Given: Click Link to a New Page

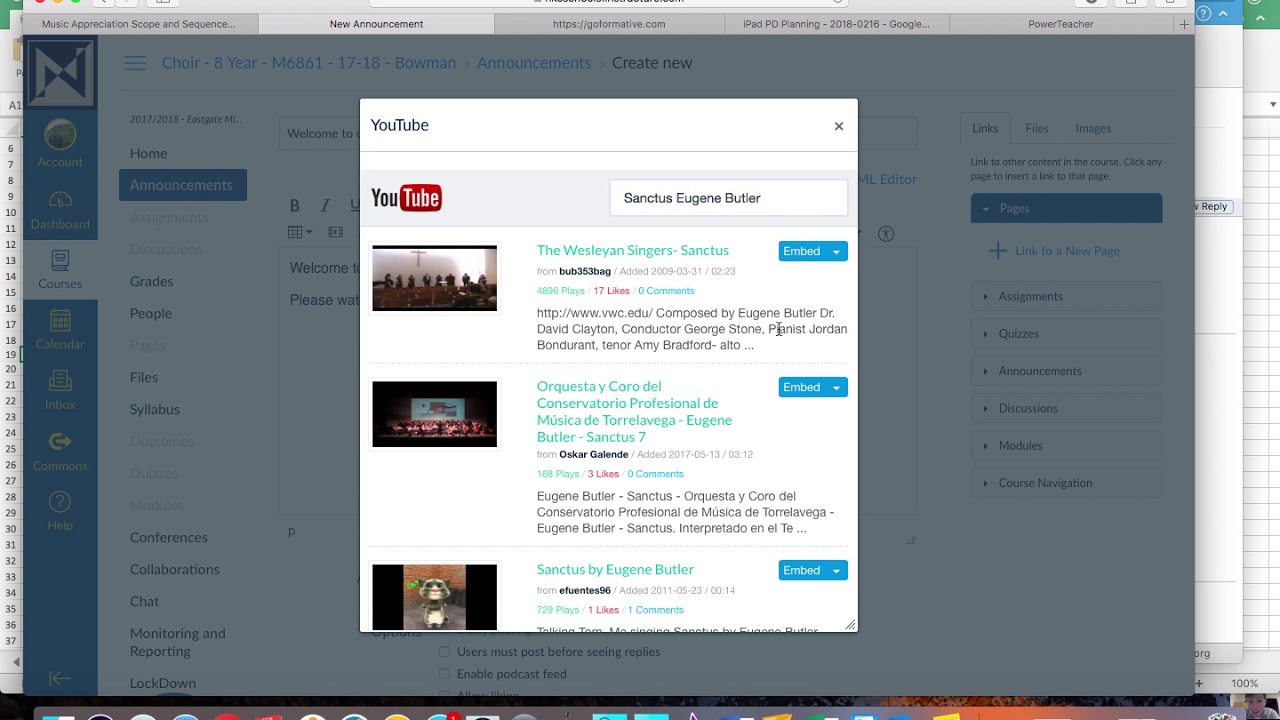Looking at the screenshot, I should pyautogui.click(x=1056, y=251).
